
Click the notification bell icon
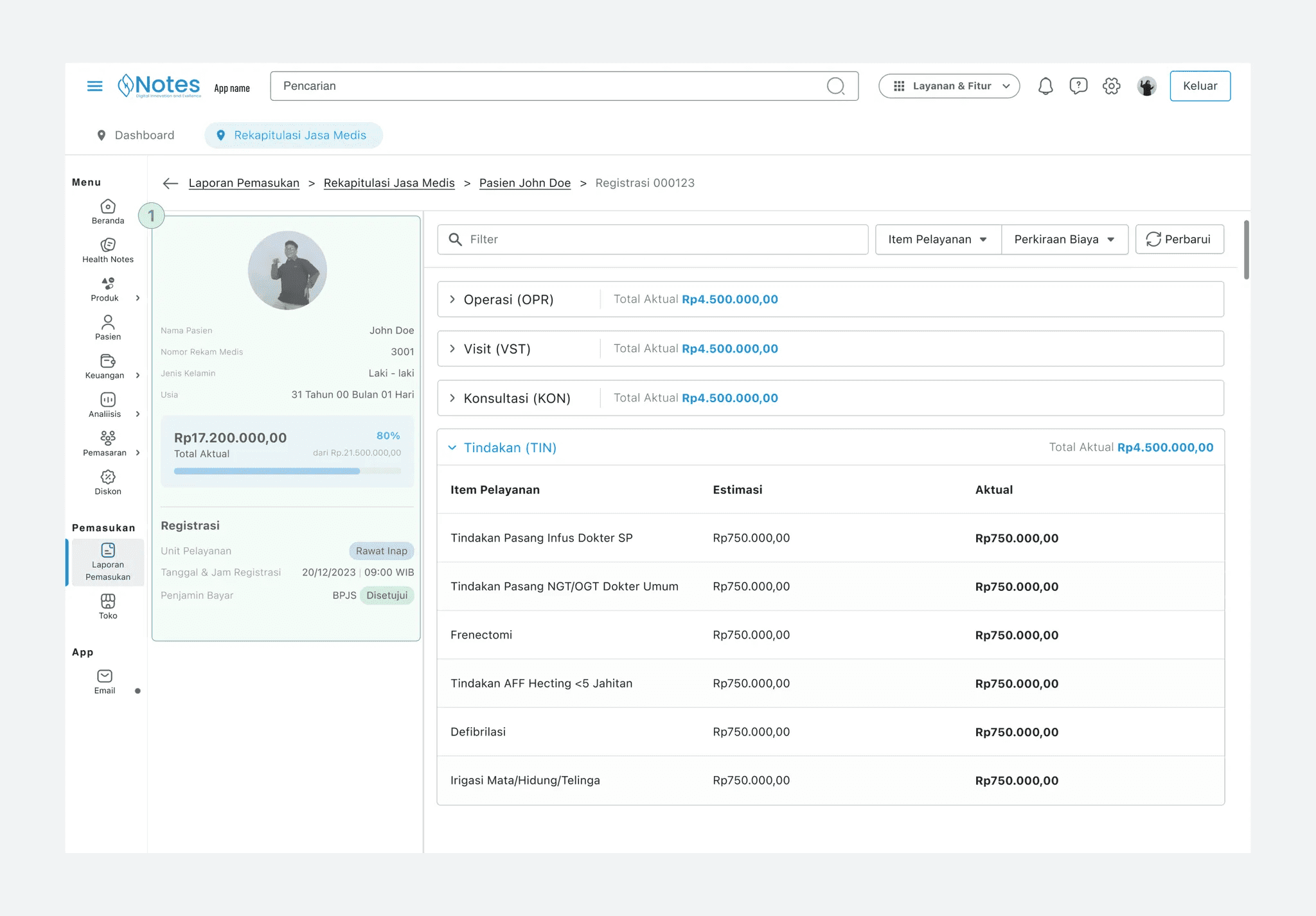1045,86
